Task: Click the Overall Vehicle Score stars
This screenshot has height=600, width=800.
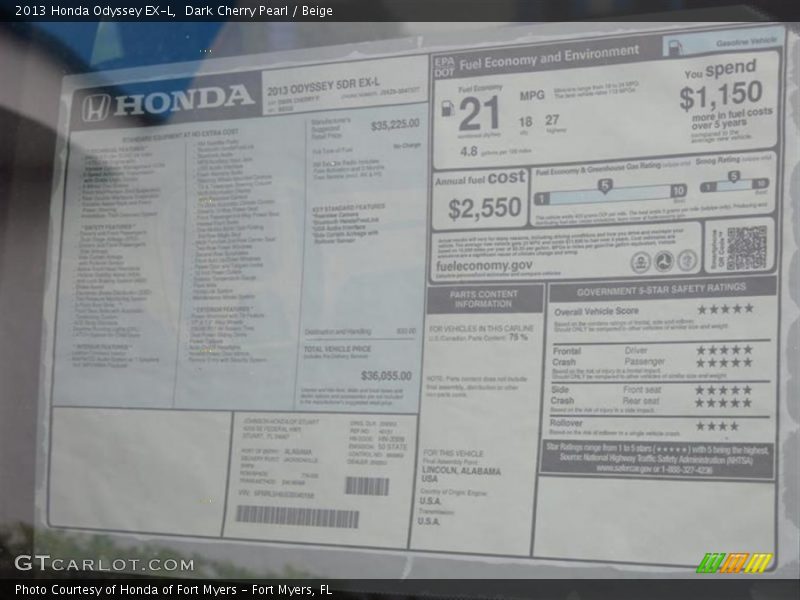Action: (725, 309)
